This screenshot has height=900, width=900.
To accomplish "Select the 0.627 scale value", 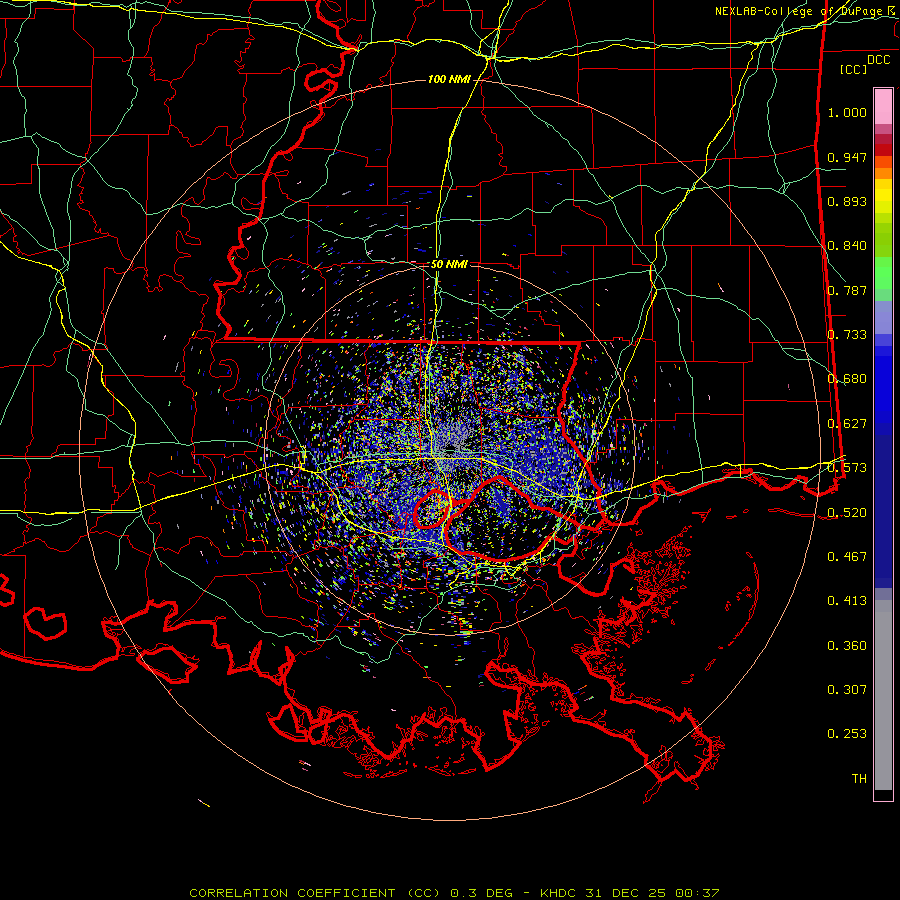I will point(847,424).
